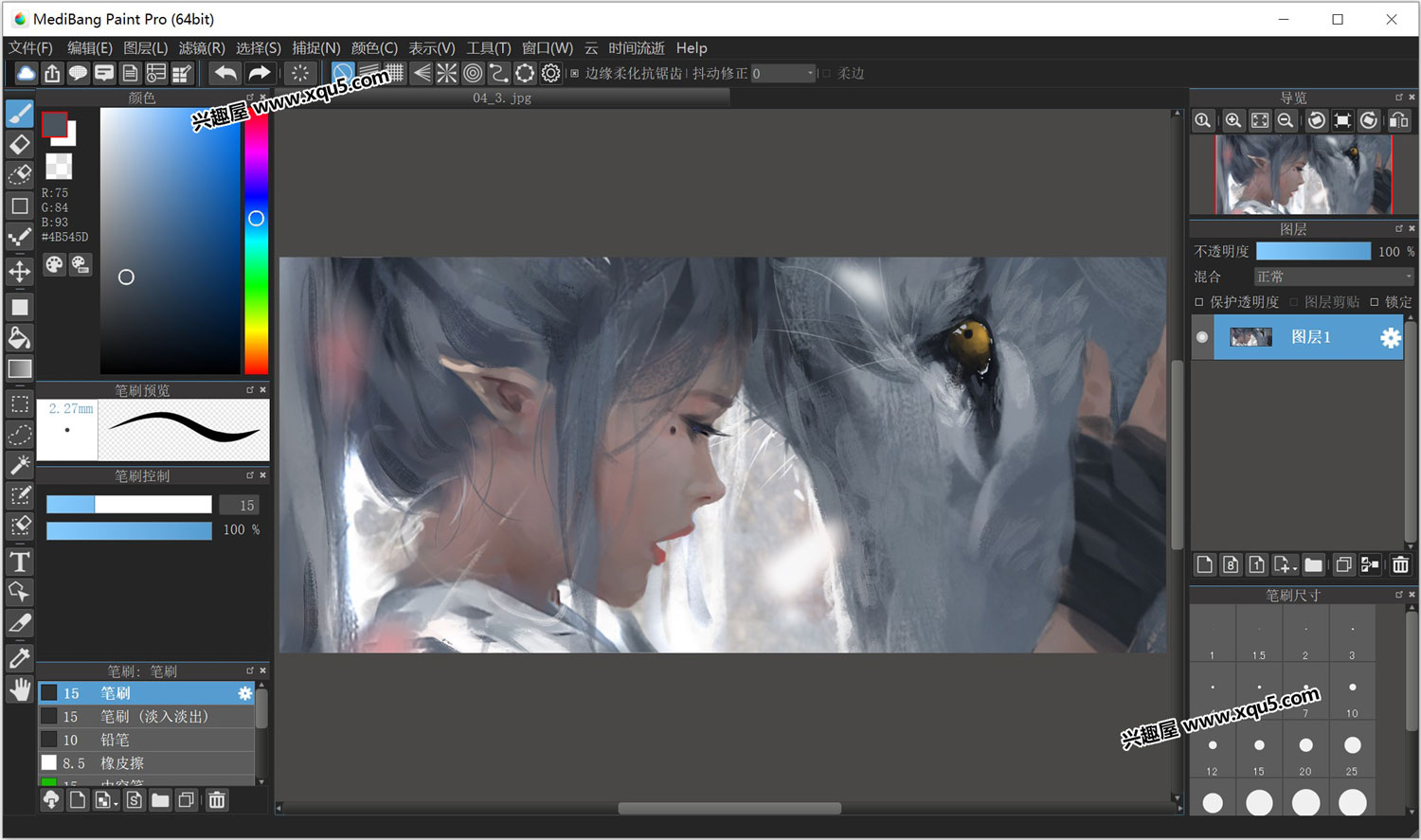Duplicate the current layer
The height and width of the screenshot is (840, 1421).
pyautogui.click(x=1343, y=565)
